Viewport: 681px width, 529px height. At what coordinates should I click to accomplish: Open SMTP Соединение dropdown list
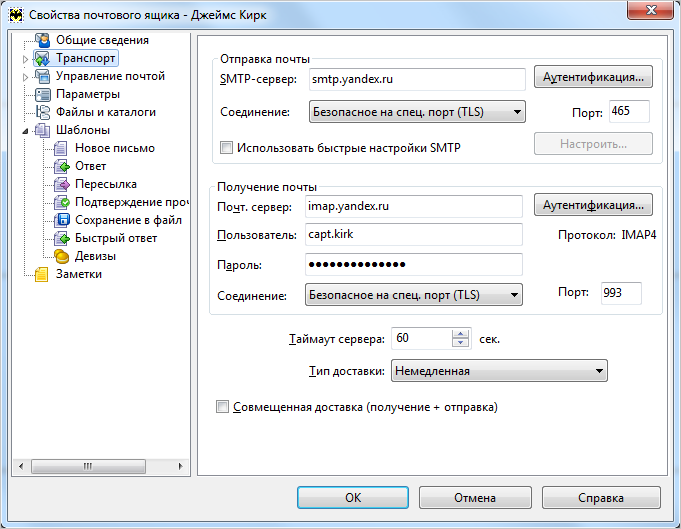(417, 112)
